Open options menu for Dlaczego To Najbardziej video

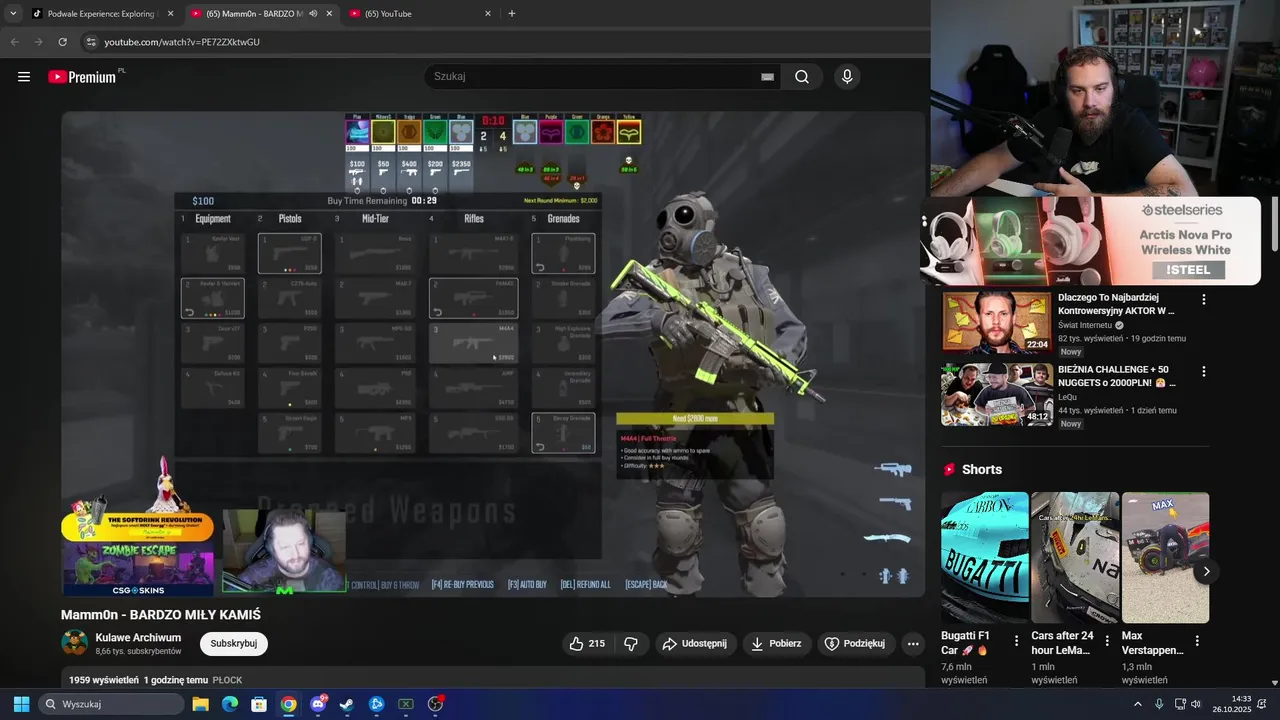[x=1203, y=299]
